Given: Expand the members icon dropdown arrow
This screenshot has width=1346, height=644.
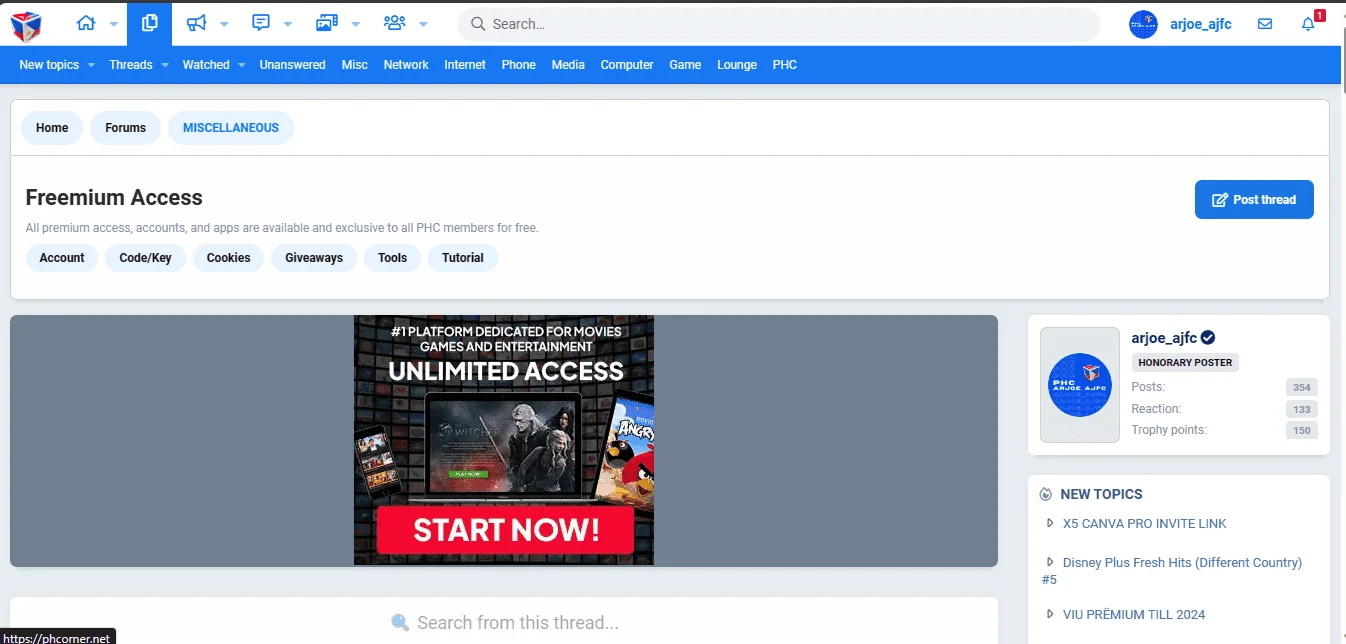Looking at the screenshot, I should click(424, 24).
